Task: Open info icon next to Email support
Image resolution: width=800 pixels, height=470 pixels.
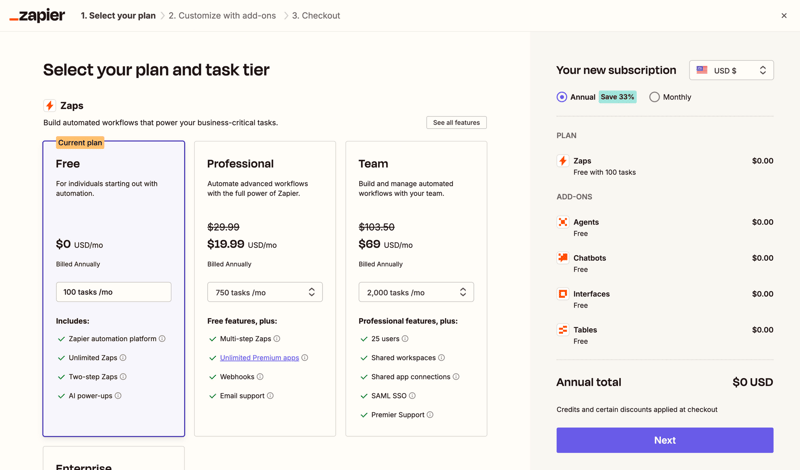Action: (270, 395)
